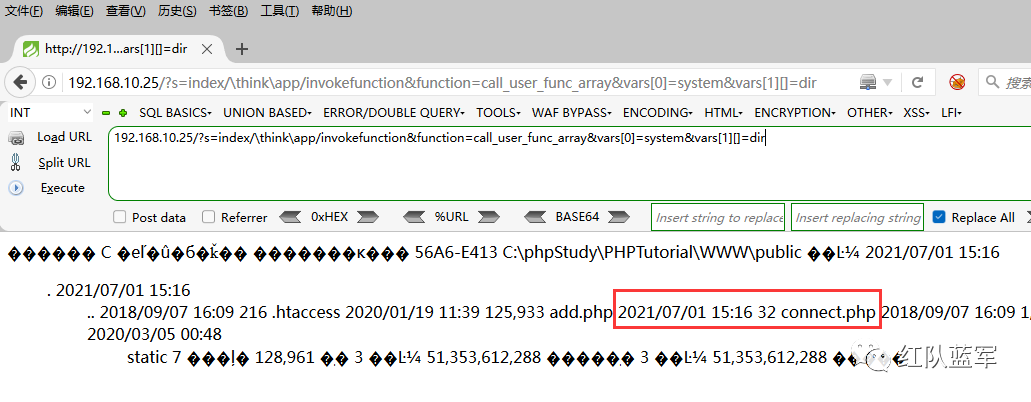Screen dimensions: 1031x402
Task: Expand the LFI menu in HackBar
Action: [951, 113]
